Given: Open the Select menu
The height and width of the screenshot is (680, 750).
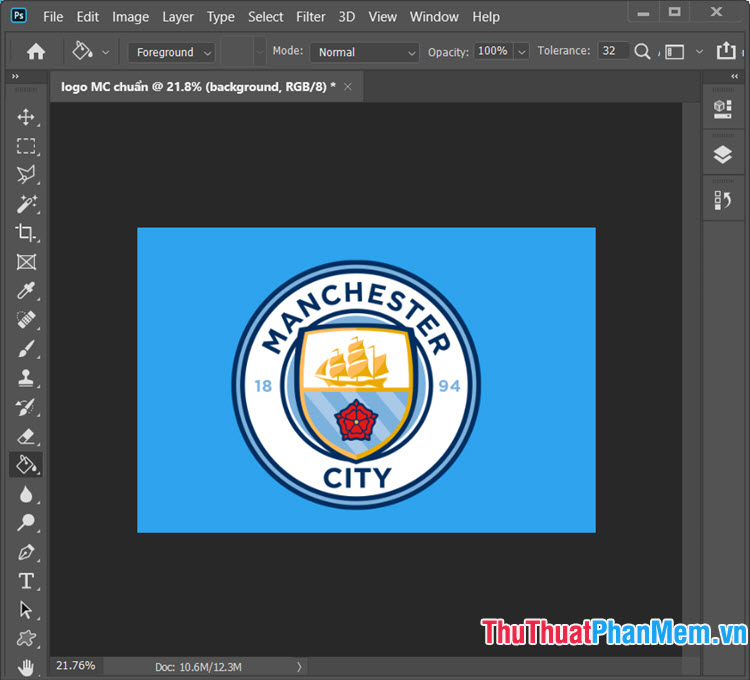Looking at the screenshot, I should coord(265,17).
